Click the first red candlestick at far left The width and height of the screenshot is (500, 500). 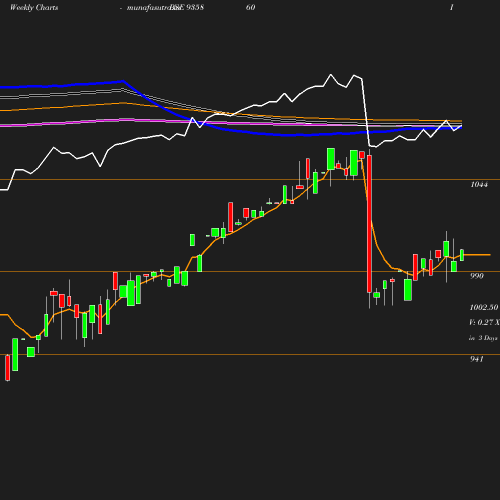click(8, 368)
